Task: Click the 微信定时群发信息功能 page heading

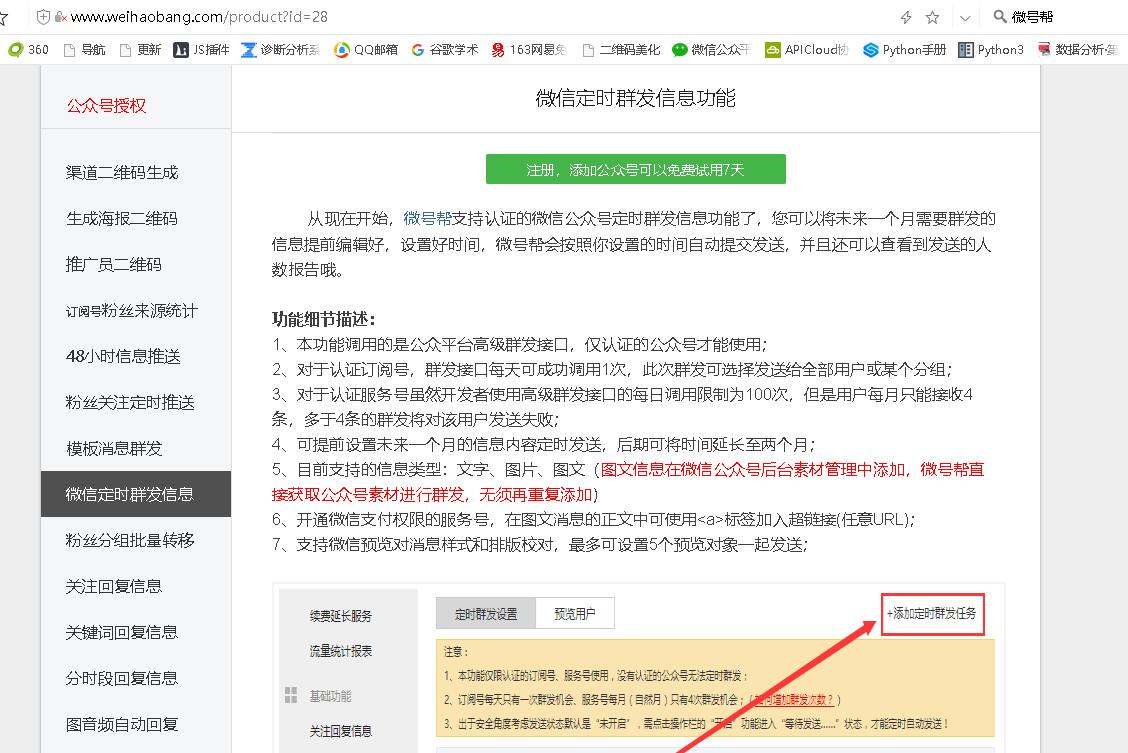Action: pyautogui.click(x=635, y=98)
